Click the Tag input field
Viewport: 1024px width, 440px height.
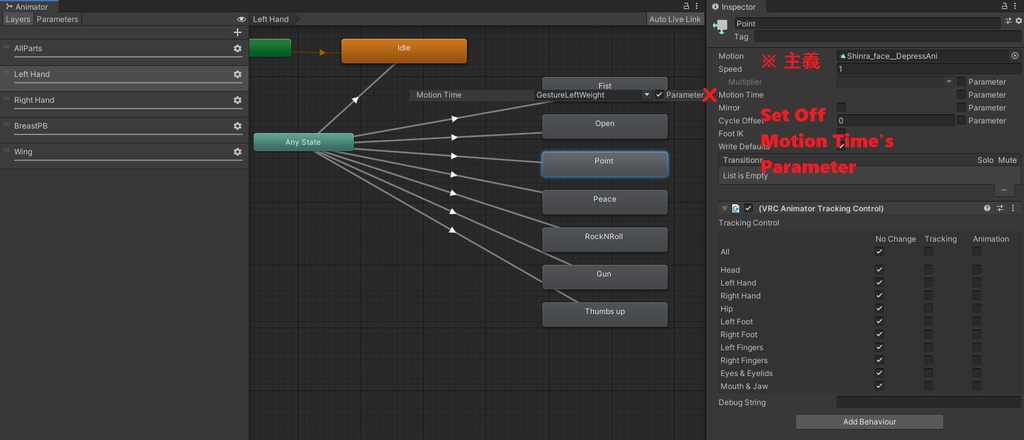click(888, 37)
